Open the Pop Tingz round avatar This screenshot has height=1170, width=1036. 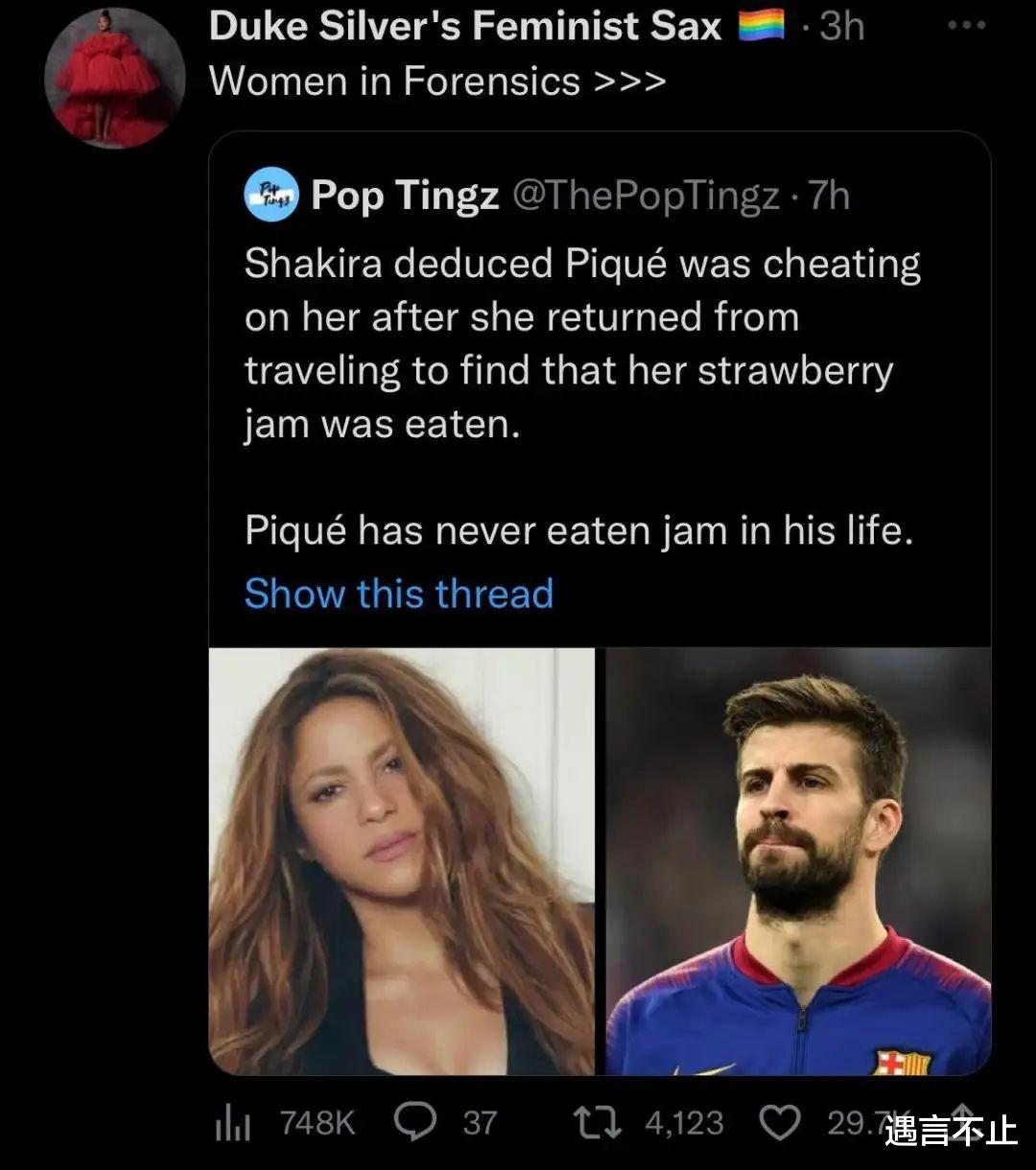(271, 196)
